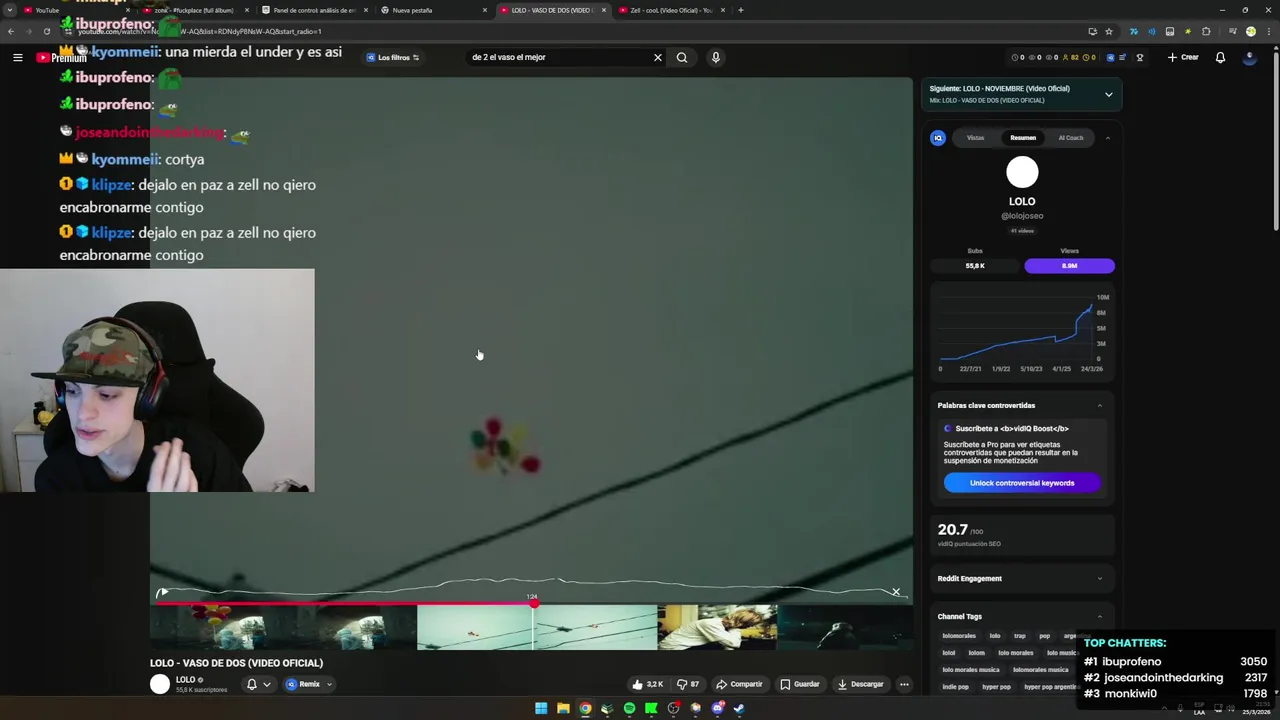Open new browser tab with plus
Image resolution: width=1280 pixels, height=720 pixels.
point(740,10)
